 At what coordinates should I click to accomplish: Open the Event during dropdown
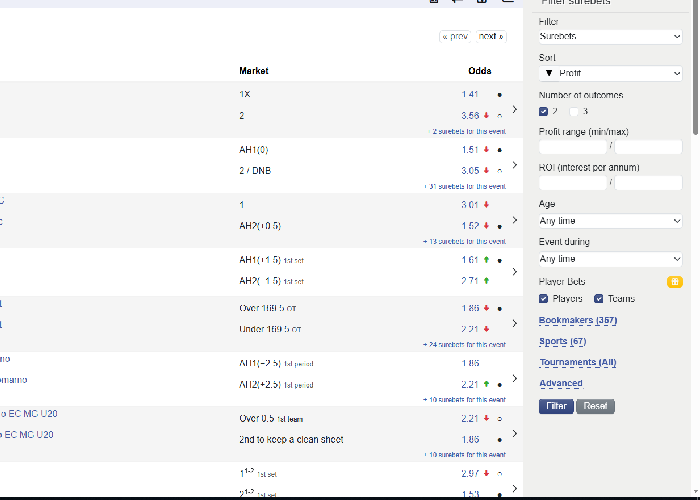click(610, 259)
